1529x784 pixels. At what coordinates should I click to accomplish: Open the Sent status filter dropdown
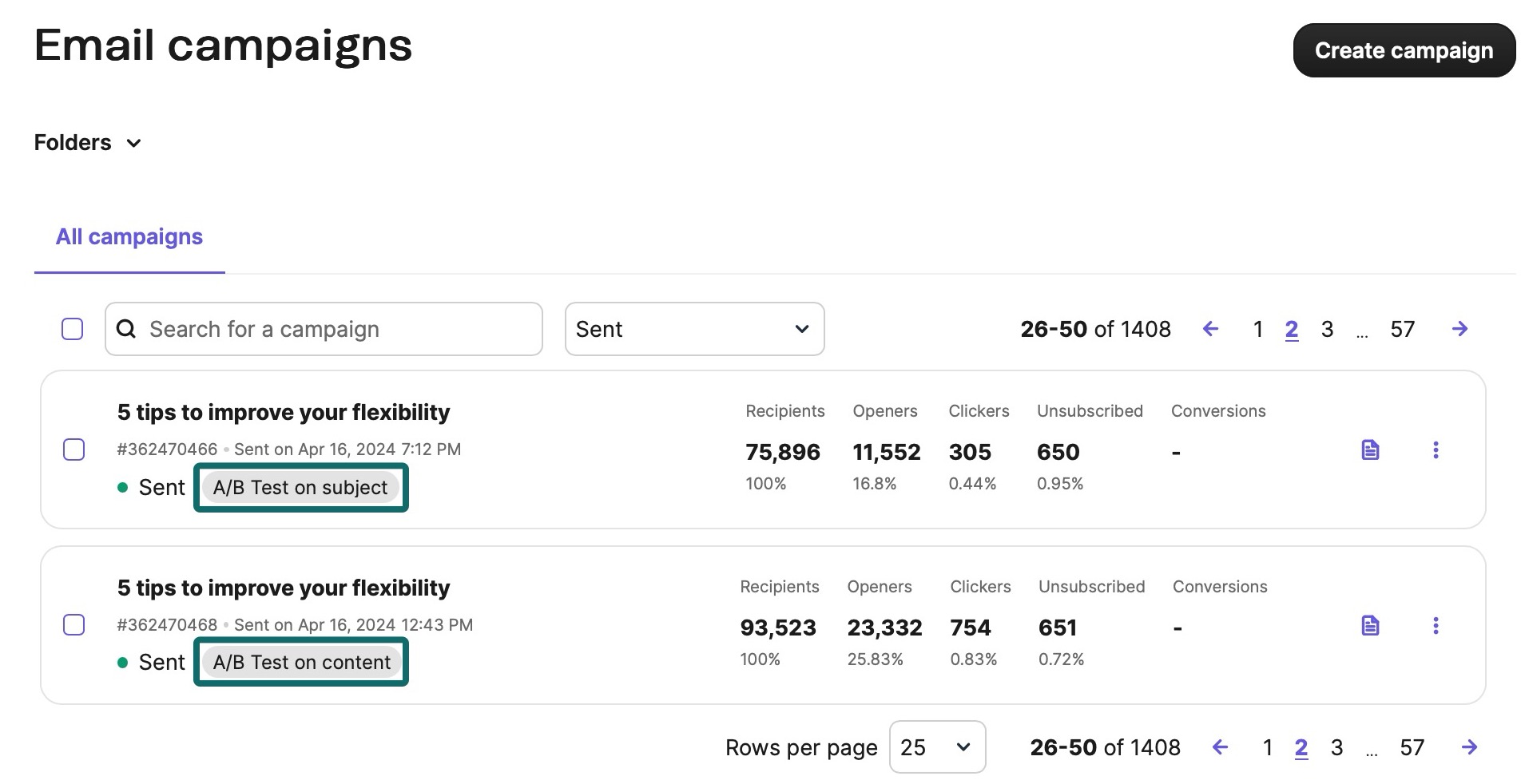pyautogui.click(x=693, y=329)
